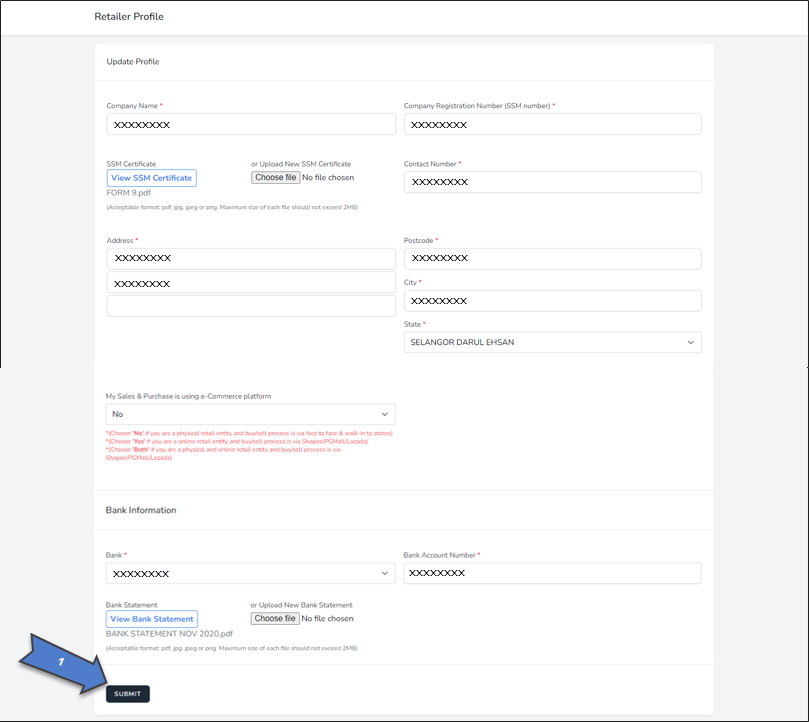Open the View SSM Certificate link

click(x=151, y=178)
